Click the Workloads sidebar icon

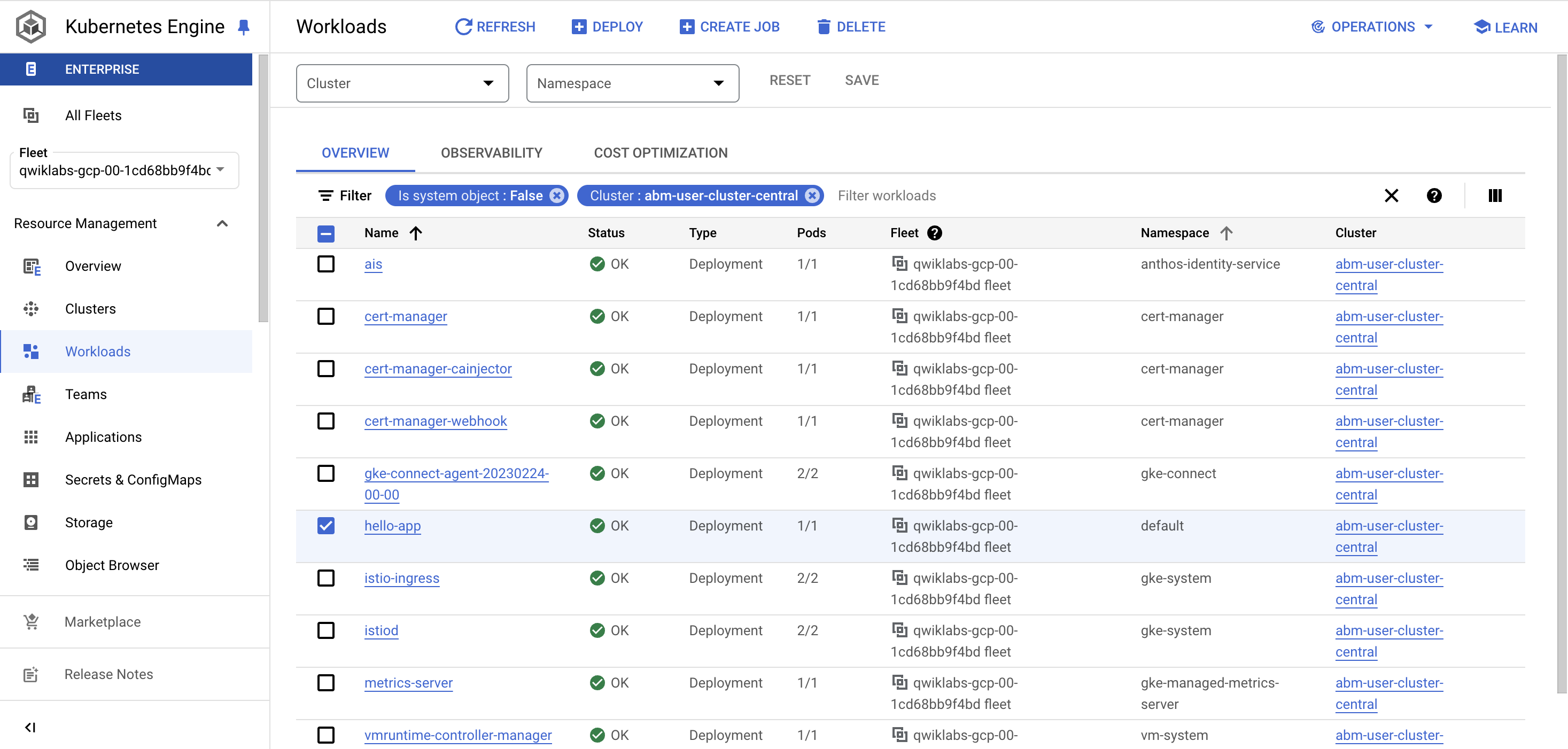point(31,351)
